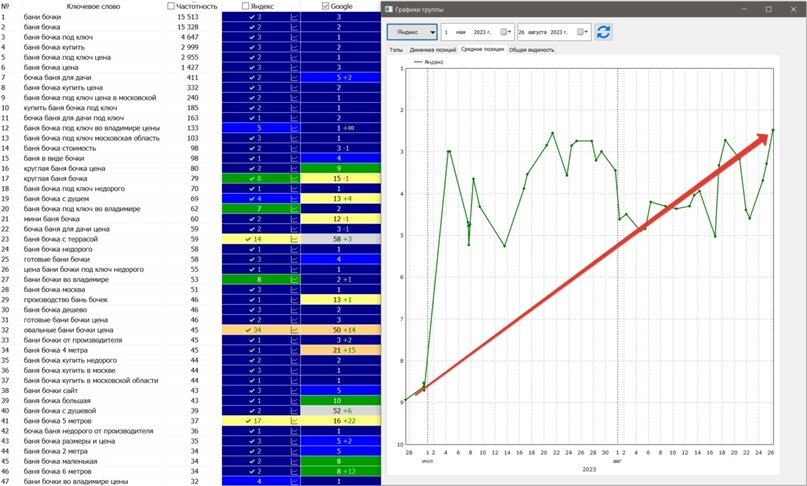Tick the Частотность column checkbox

(x=171, y=6)
